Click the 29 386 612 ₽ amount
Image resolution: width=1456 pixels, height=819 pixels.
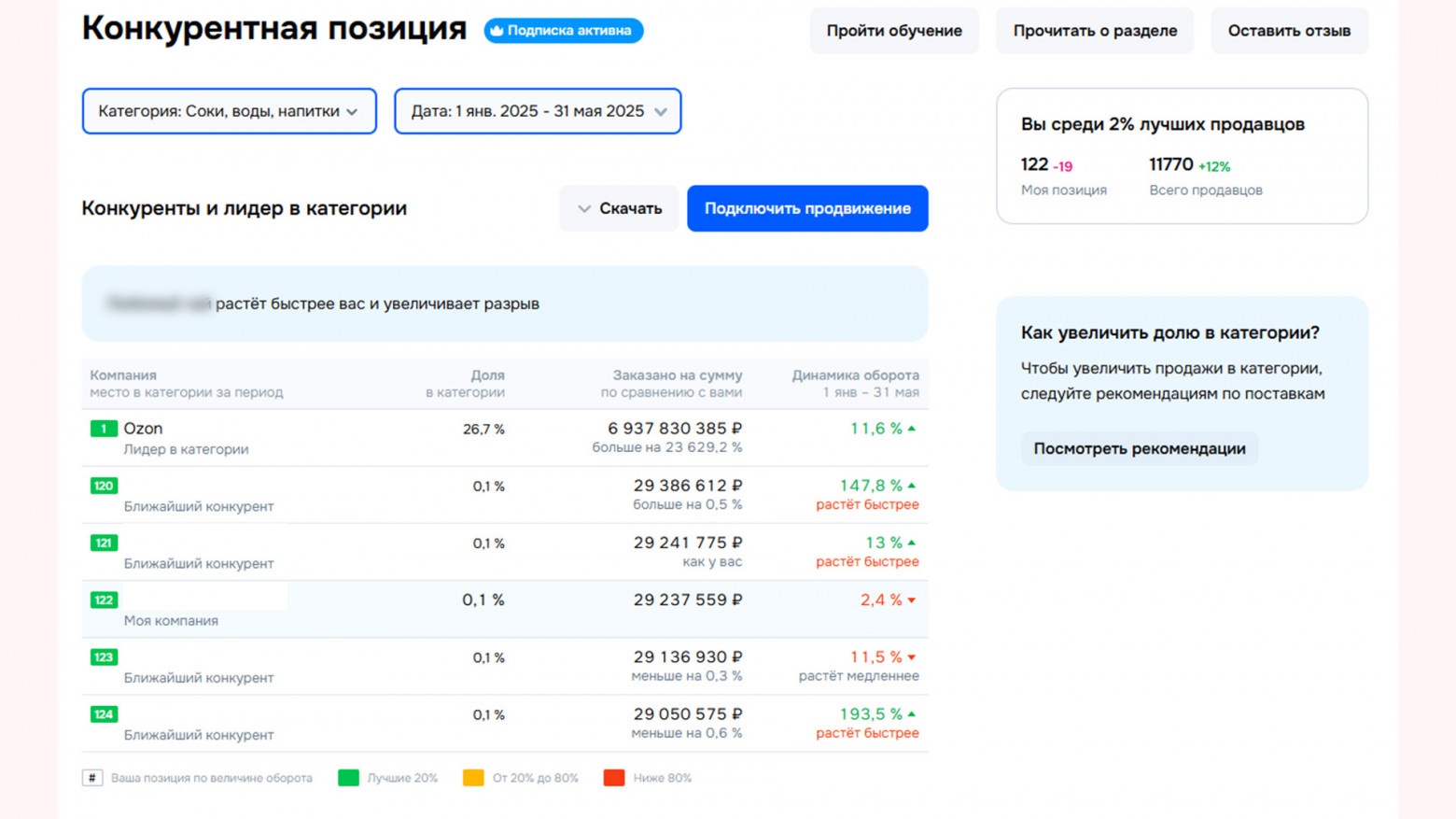coord(688,486)
